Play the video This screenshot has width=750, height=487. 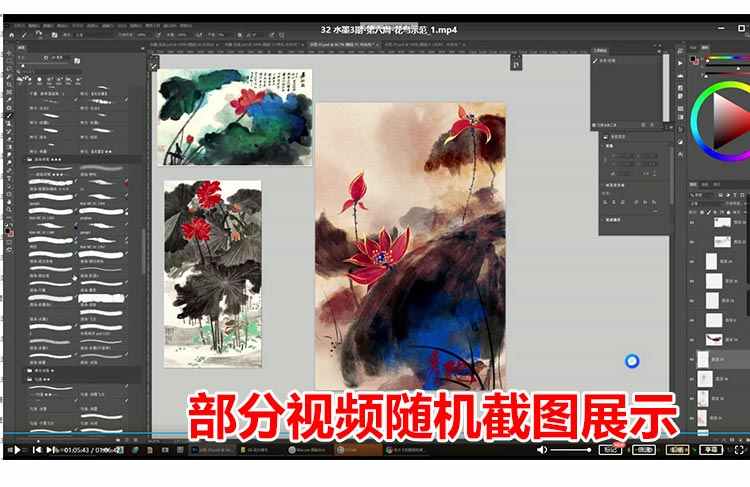click(17, 450)
